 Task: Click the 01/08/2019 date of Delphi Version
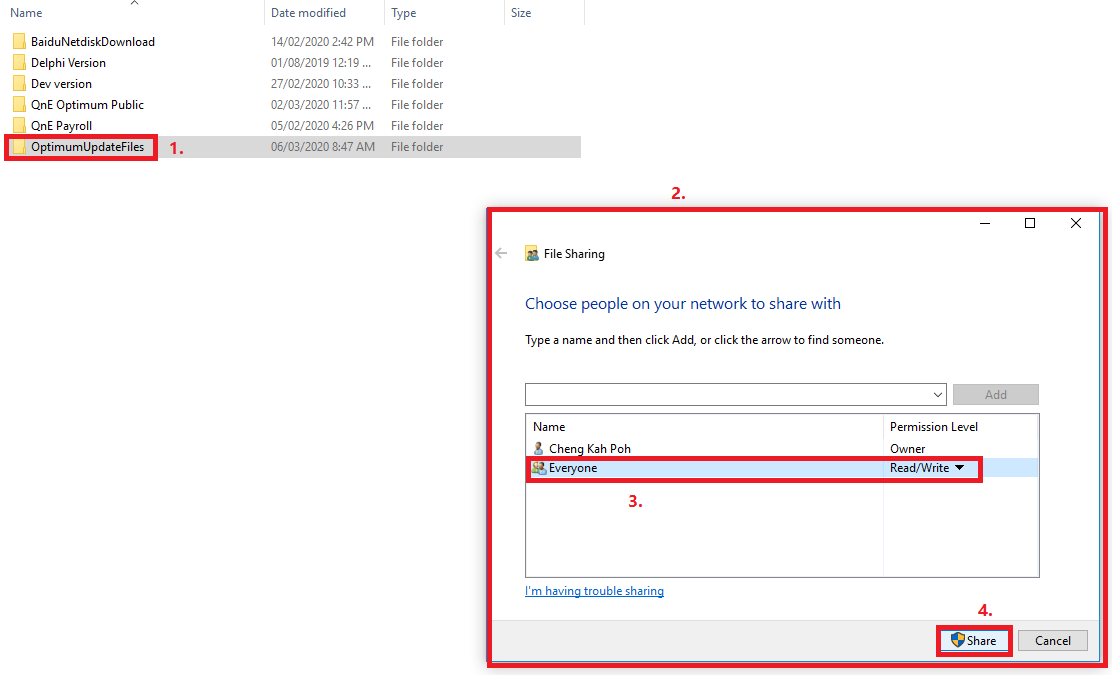[321, 62]
